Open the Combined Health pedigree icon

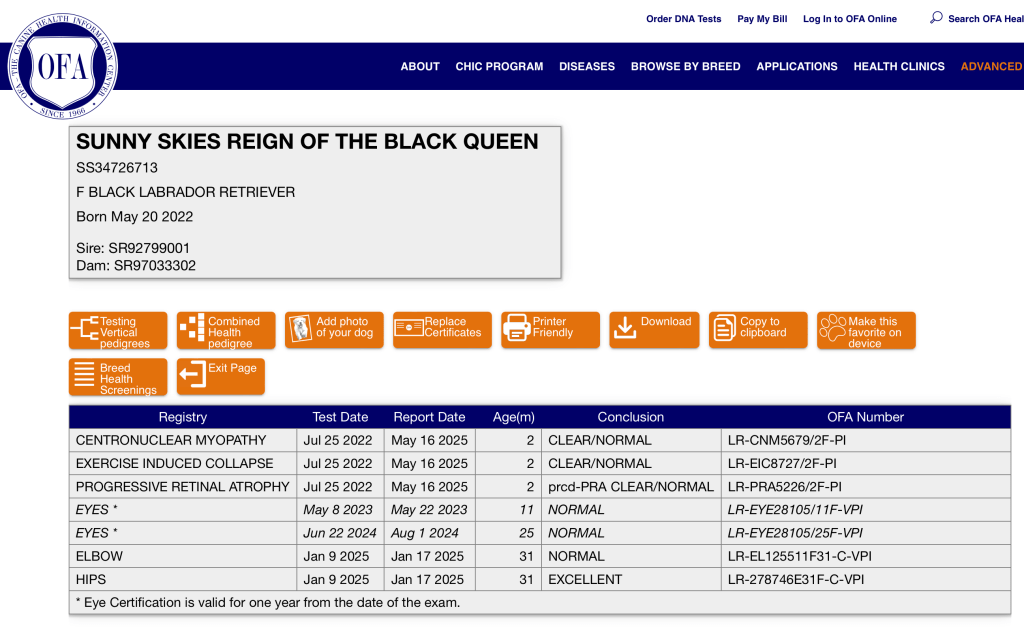(192, 329)
